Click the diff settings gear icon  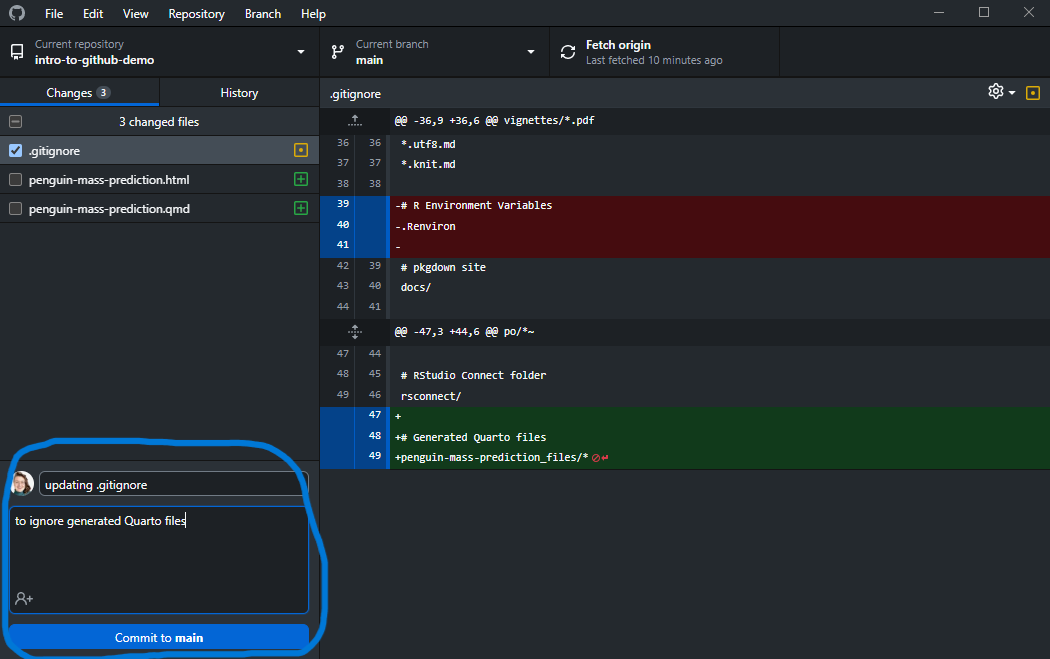coord(996,92)
